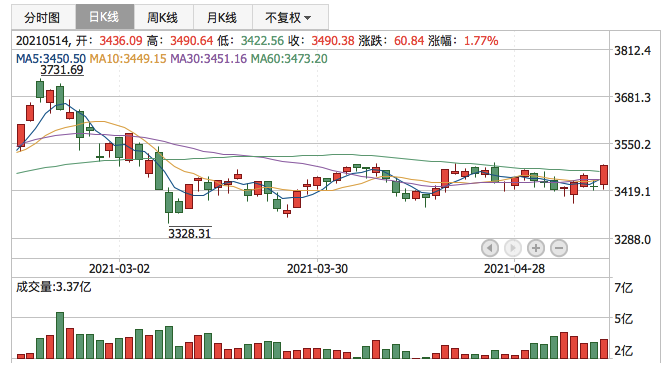This screenshot has height=368, width=668.
Task: Click the candlestick under the 3731.69 peak label
Action: coord(40,89)
